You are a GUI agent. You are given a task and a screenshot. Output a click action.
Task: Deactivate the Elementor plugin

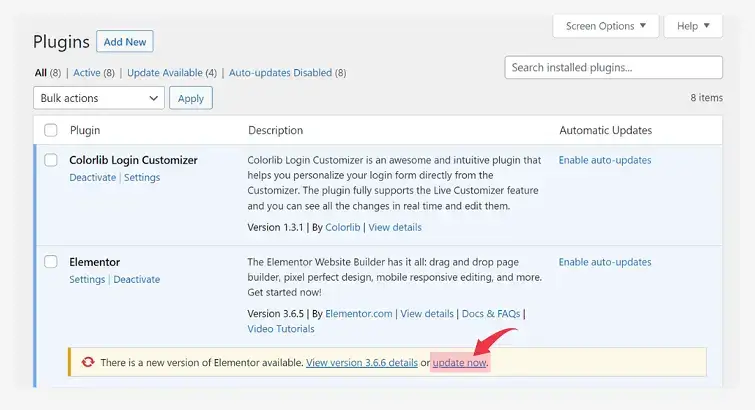(x=137, y=279)
